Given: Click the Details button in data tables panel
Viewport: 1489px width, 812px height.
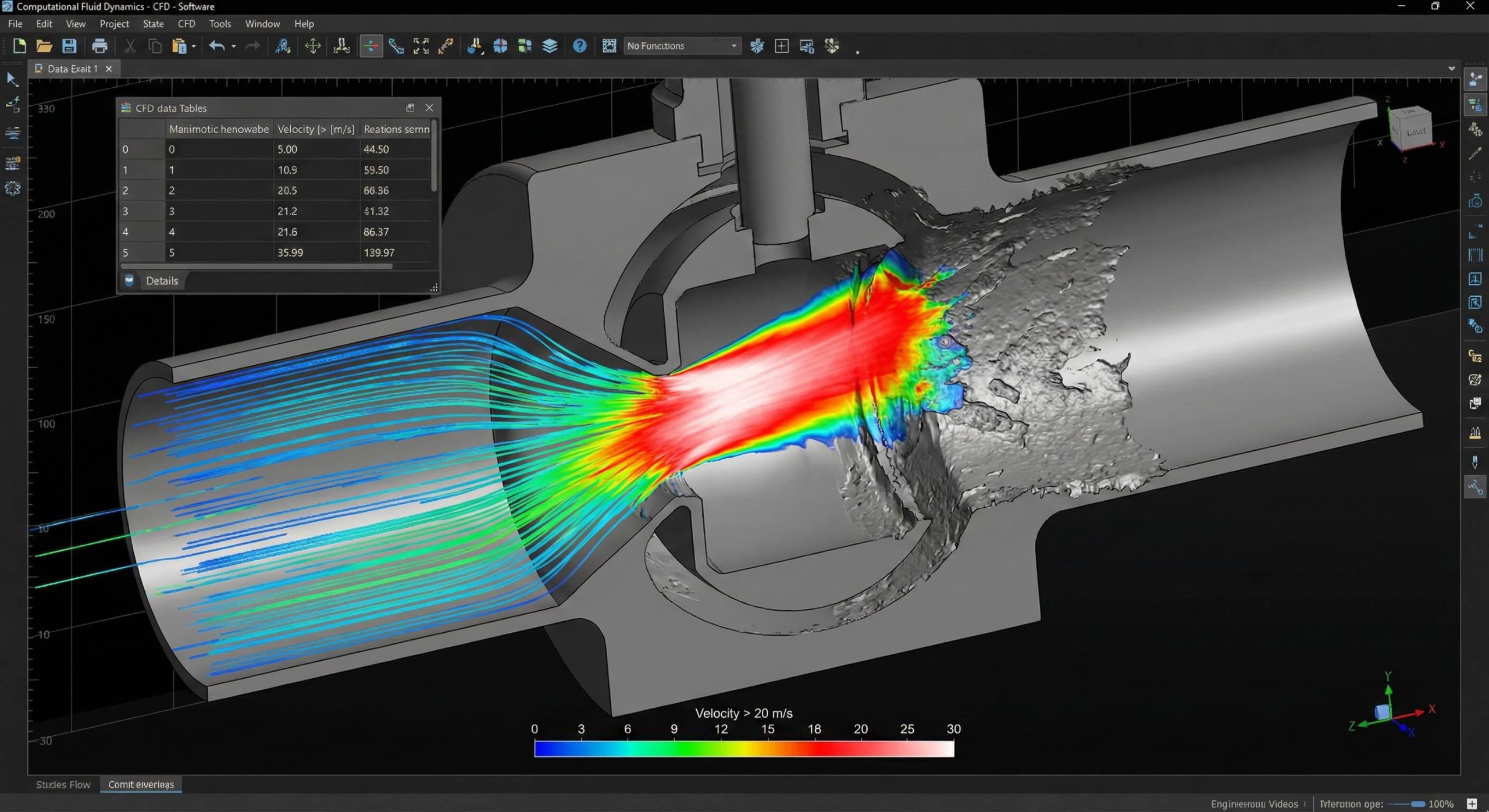Looking at the screenshot, I should (162, 281).
